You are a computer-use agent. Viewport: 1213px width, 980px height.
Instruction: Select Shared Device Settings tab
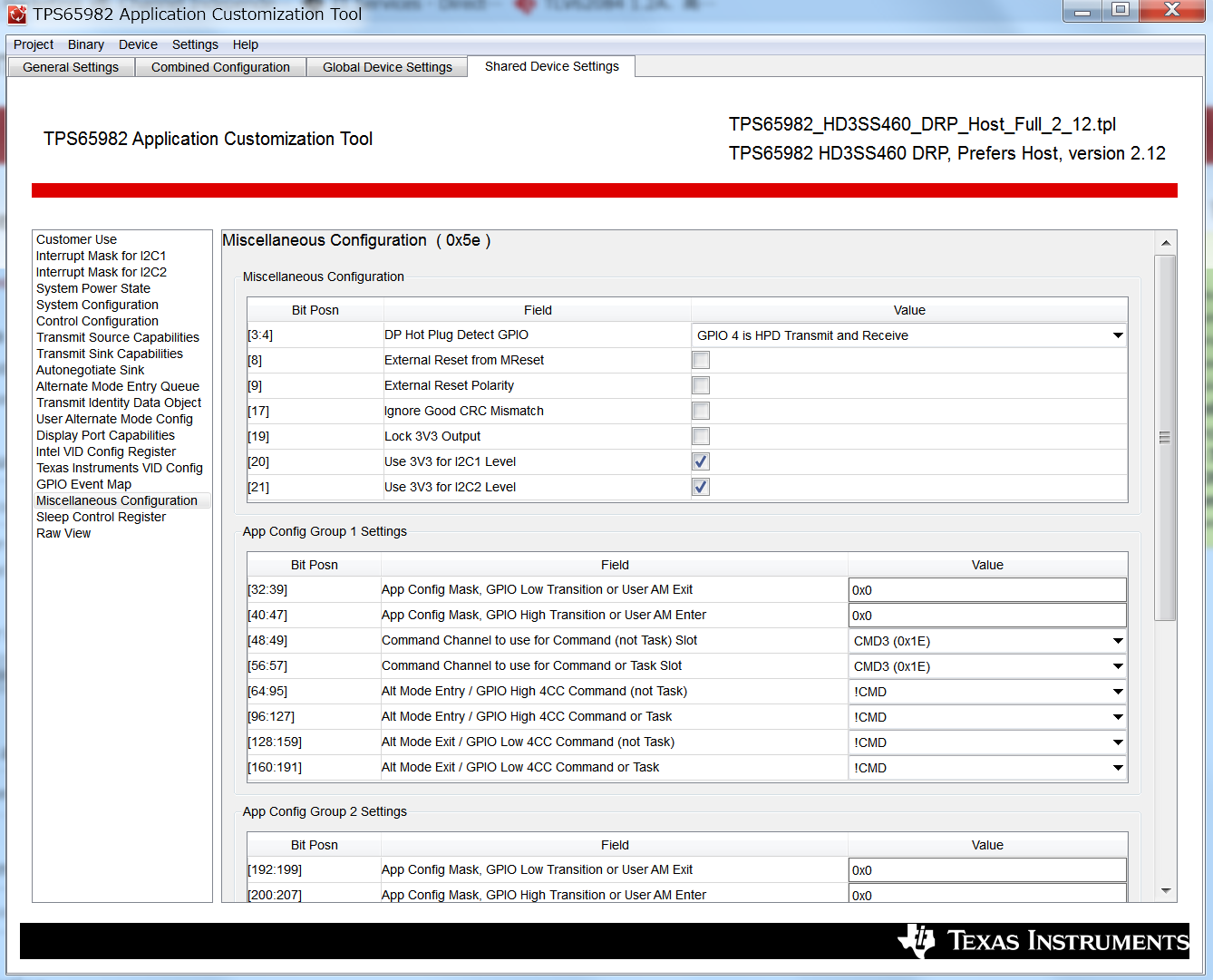point(551,66)
